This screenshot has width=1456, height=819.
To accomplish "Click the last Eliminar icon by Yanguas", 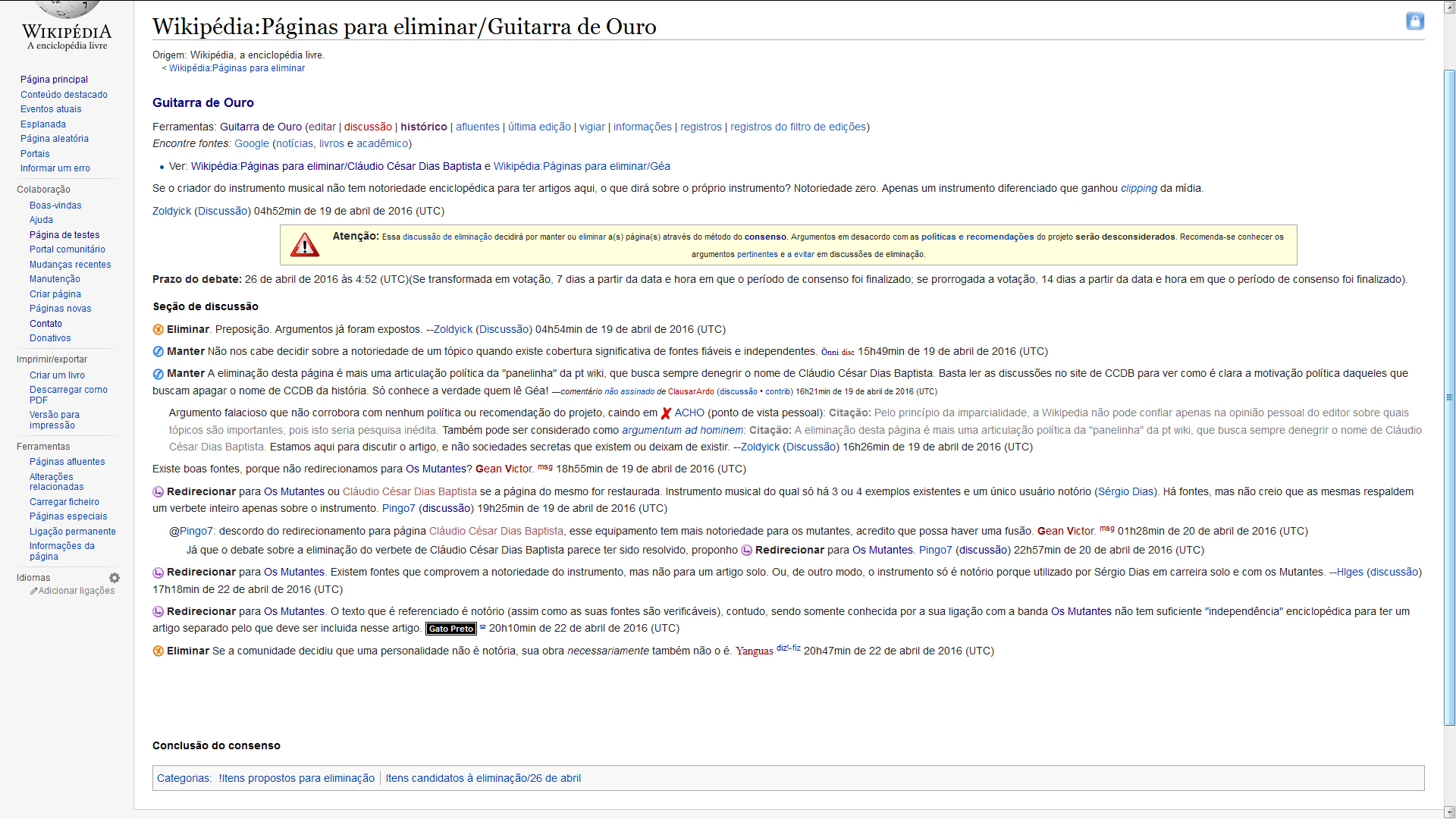I will 158,651.
